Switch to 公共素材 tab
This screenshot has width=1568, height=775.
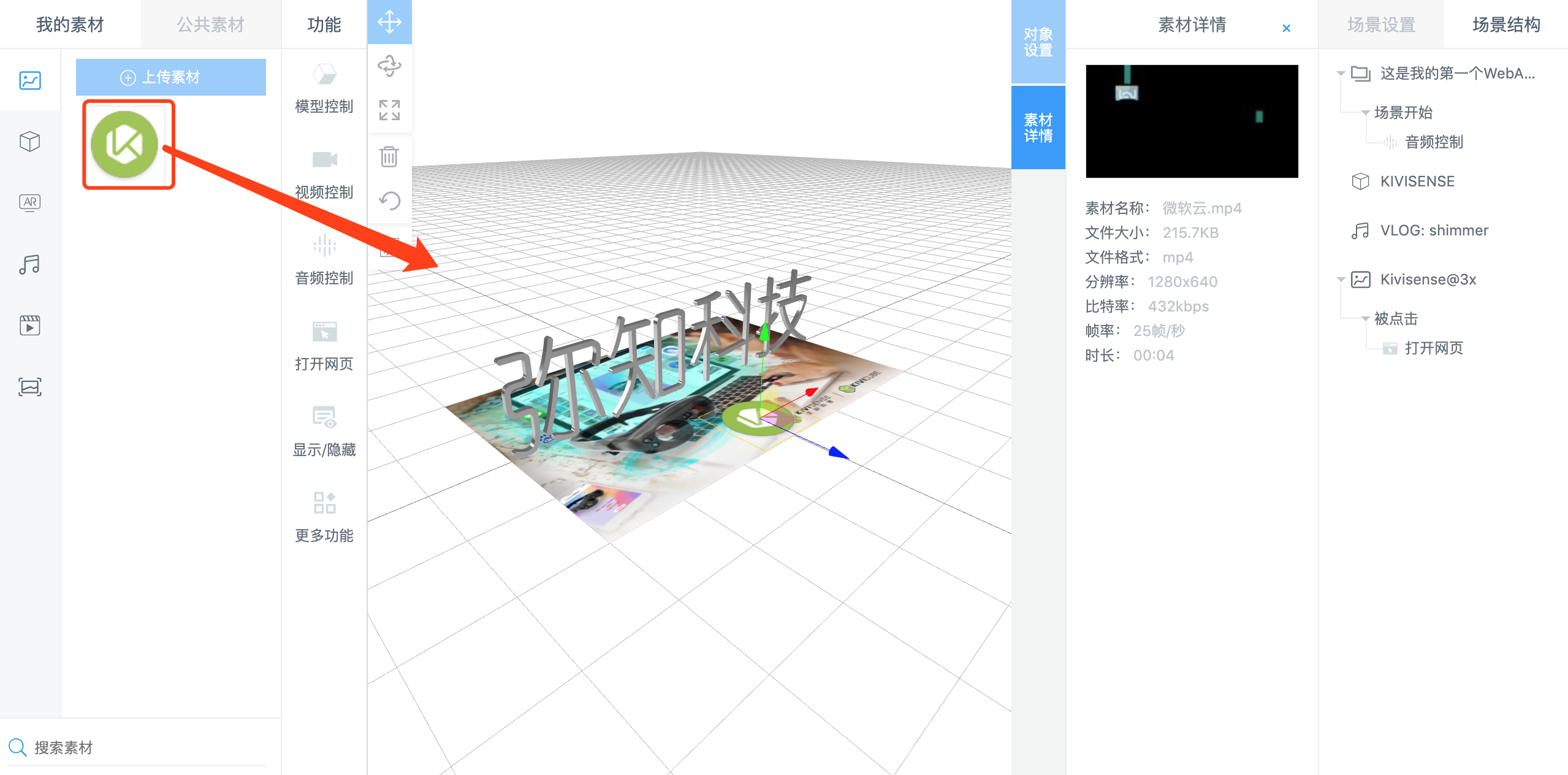(210, 25)
